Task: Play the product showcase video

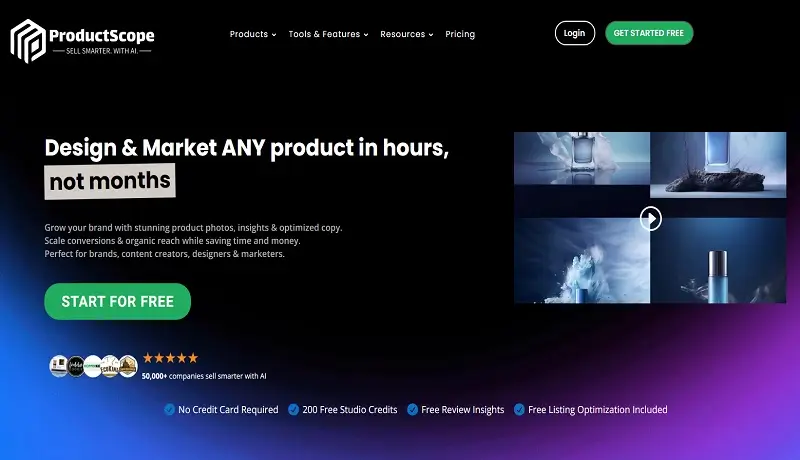Action: pyautogui.click(x=651, y=218)
